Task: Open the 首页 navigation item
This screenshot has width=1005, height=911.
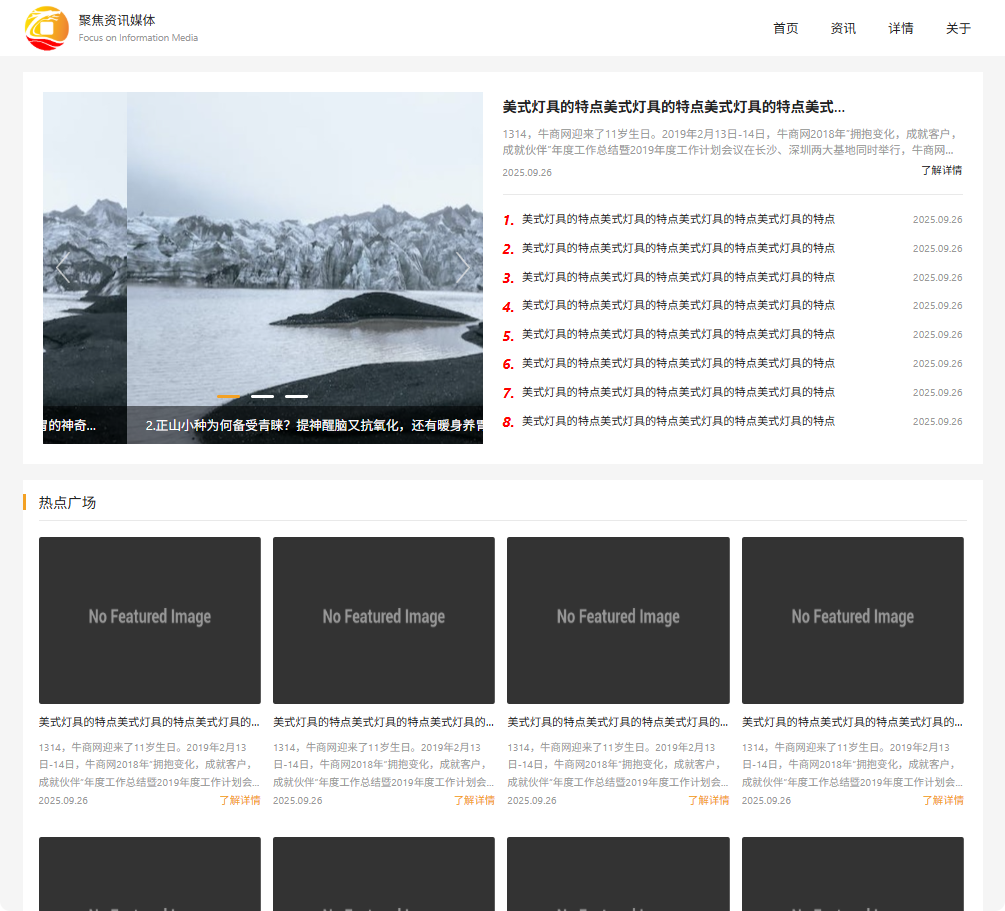Action: coord(785,28)
